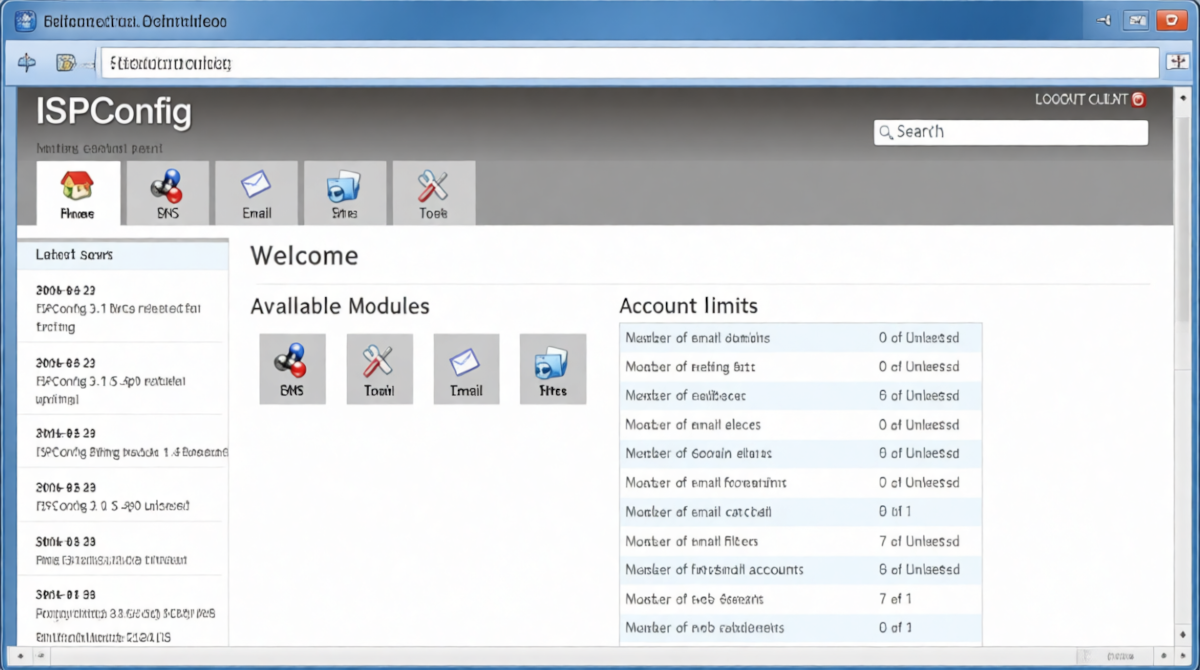
Task: Open the DNS module icon under Available Modules
Action: tap(293, 368)
